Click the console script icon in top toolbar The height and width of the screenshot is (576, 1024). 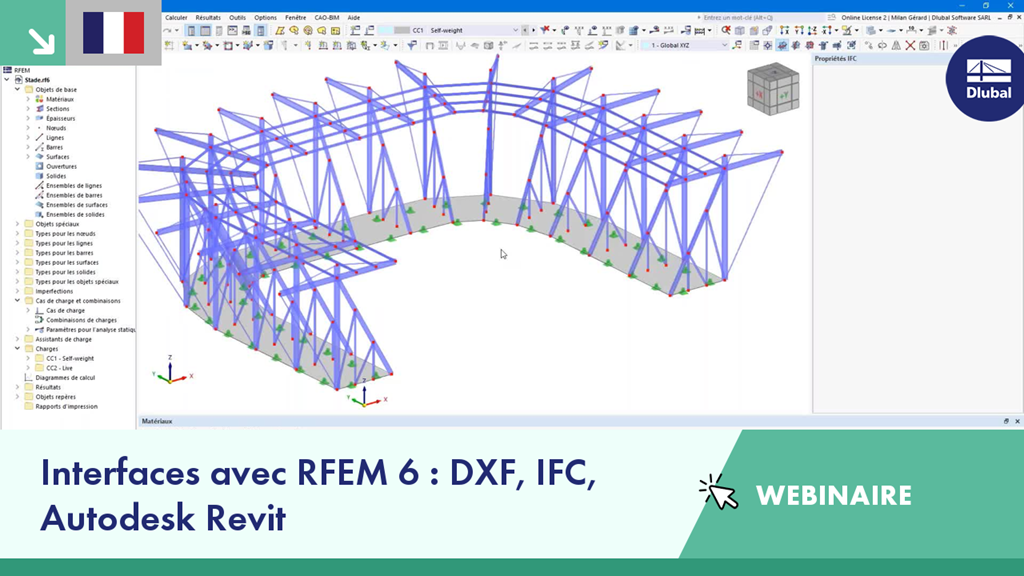[x=232, y=31]
